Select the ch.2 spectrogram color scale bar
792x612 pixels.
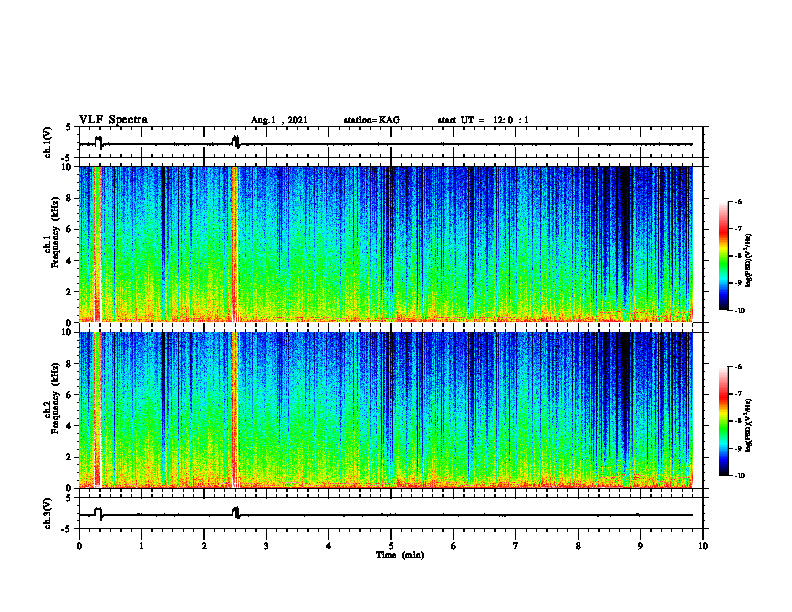point(723,421)
